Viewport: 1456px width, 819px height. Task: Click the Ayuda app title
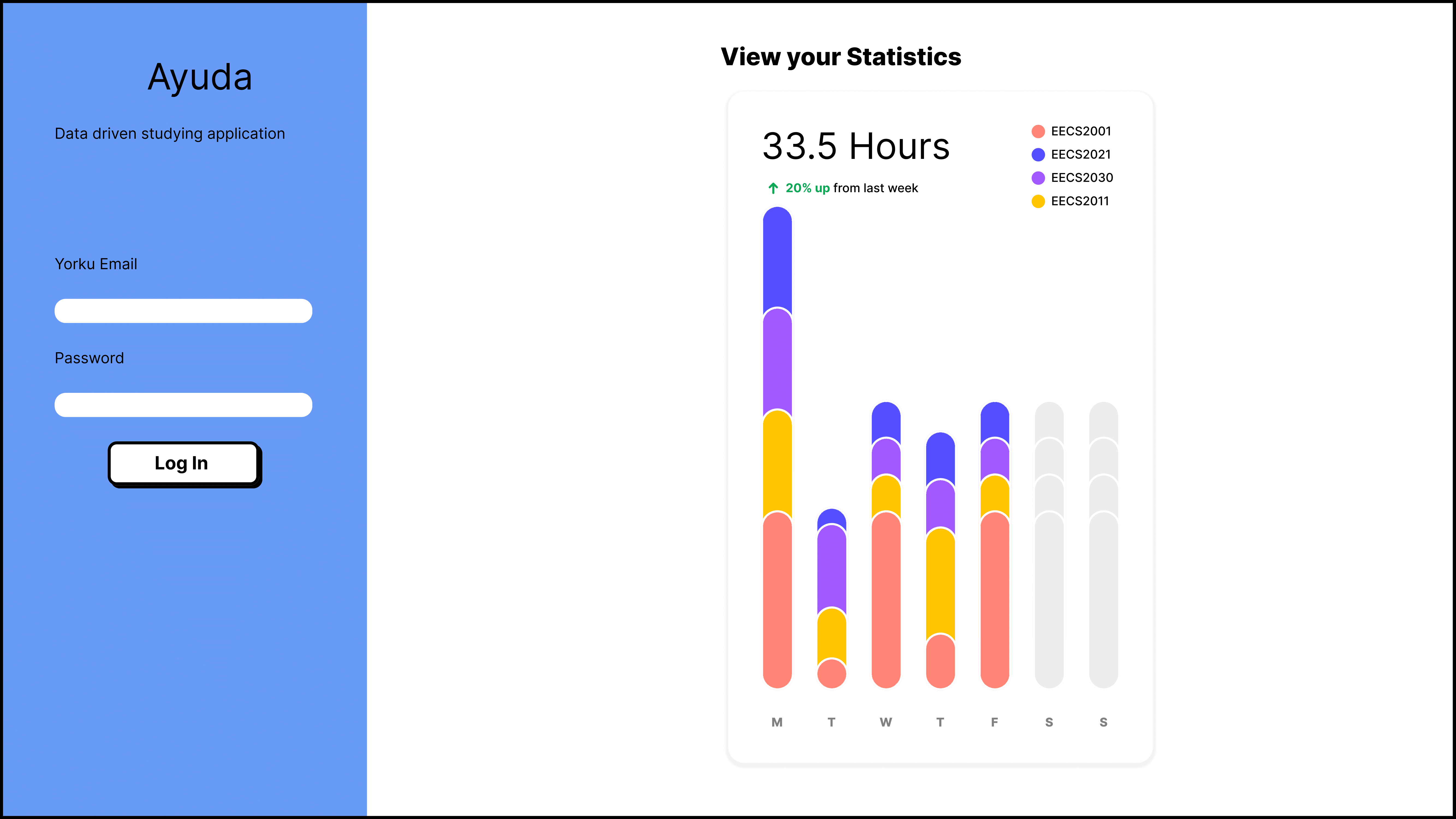200,77
